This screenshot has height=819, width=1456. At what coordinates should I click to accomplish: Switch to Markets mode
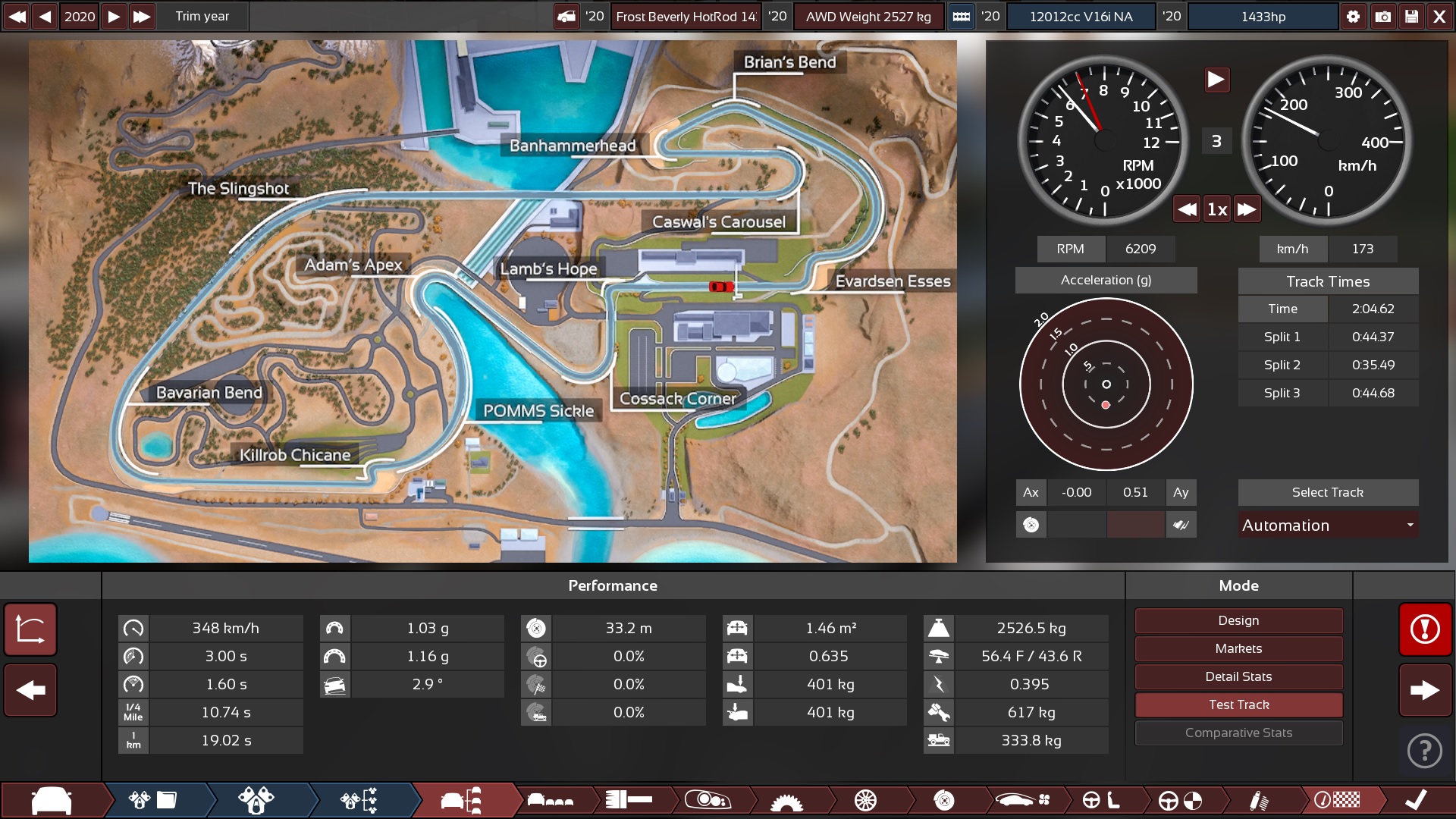(1238, 648)
